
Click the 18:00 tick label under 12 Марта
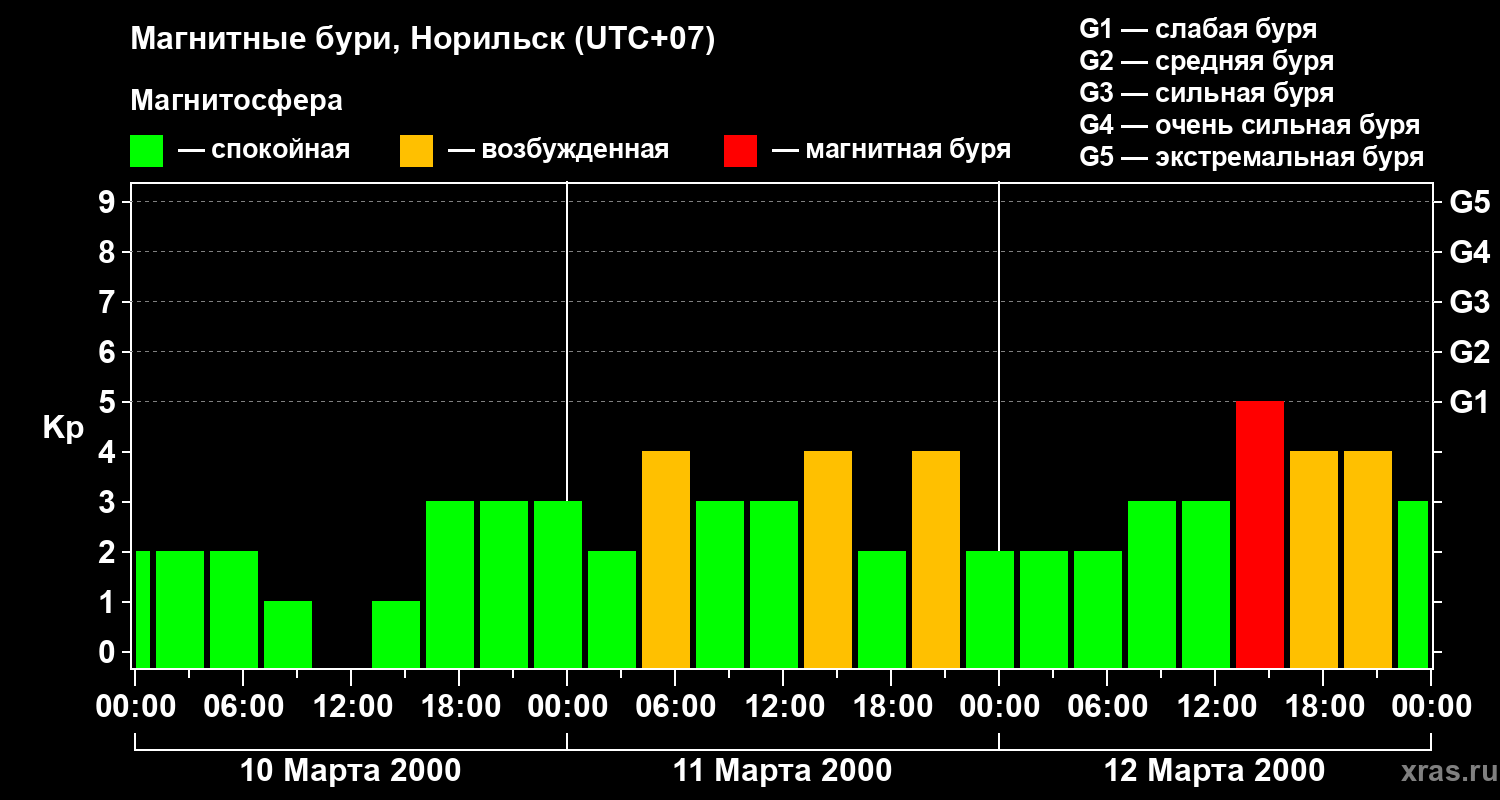(1323, 707)
